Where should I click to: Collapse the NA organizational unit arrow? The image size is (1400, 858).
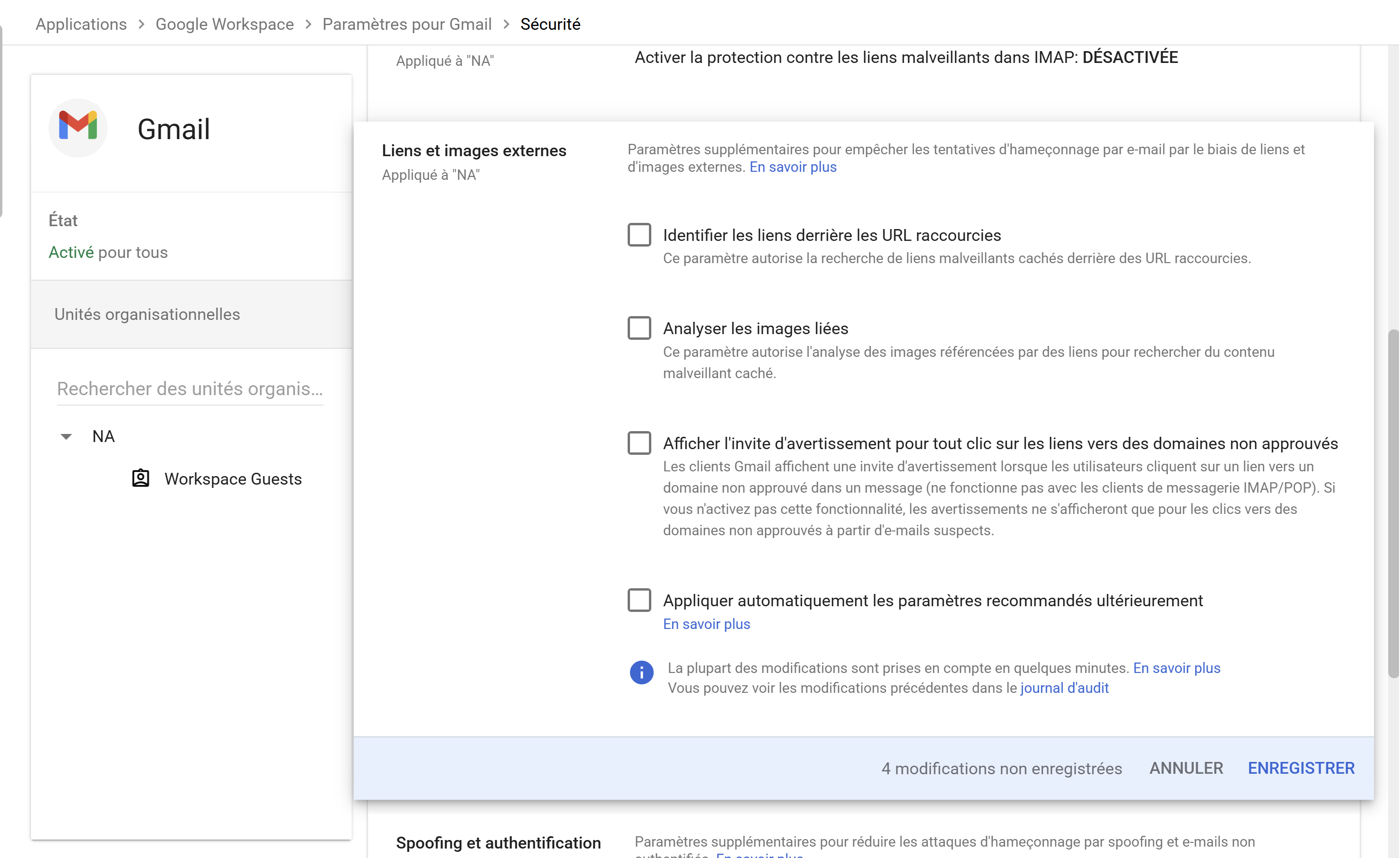66,437
